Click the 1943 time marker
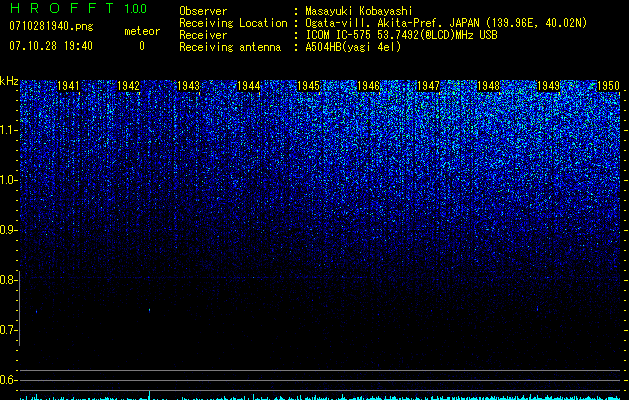The image size is (629, 400). tap(189, 86)
